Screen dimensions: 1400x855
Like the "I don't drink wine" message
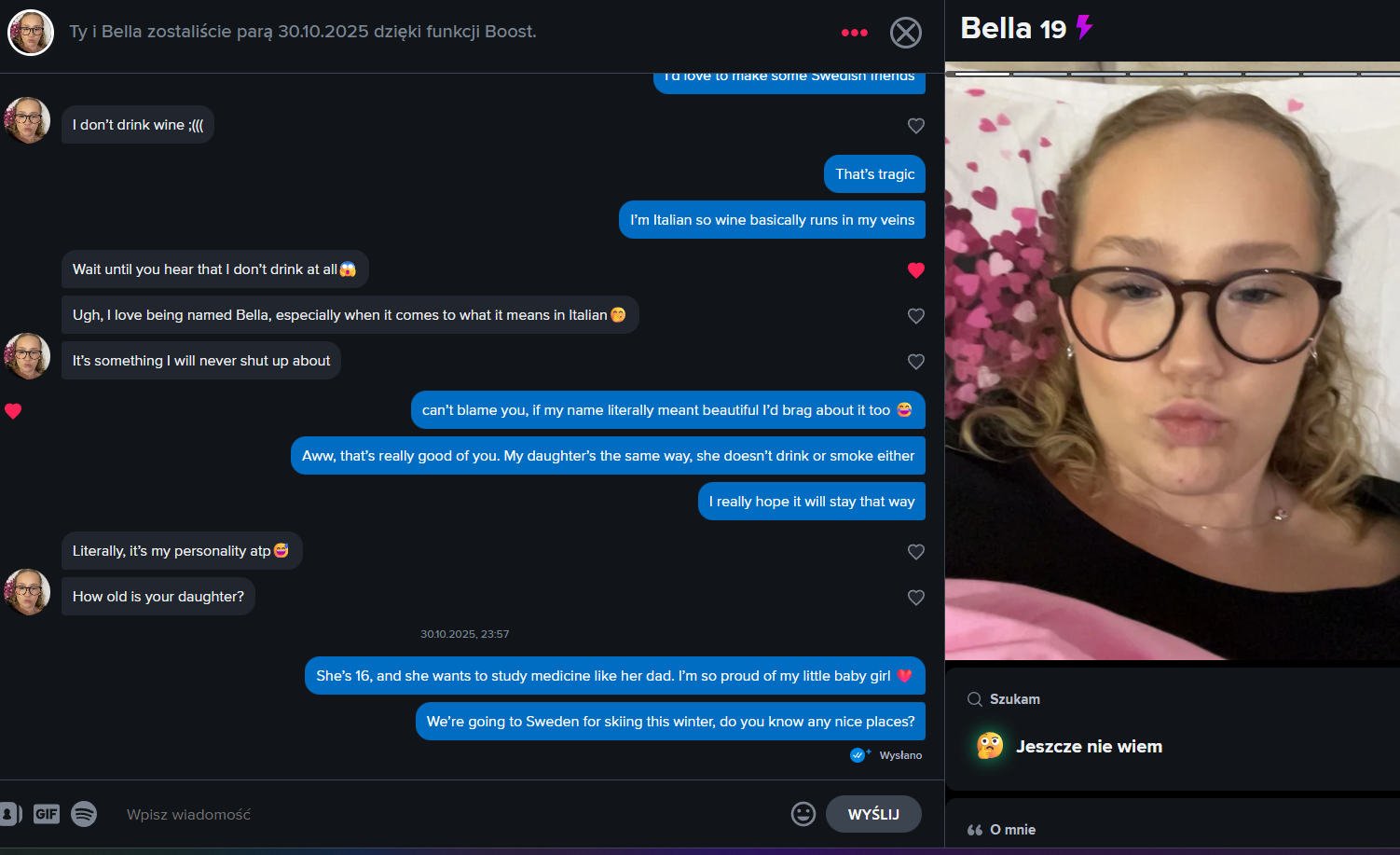pyautogui.click(x=916, y=125)
